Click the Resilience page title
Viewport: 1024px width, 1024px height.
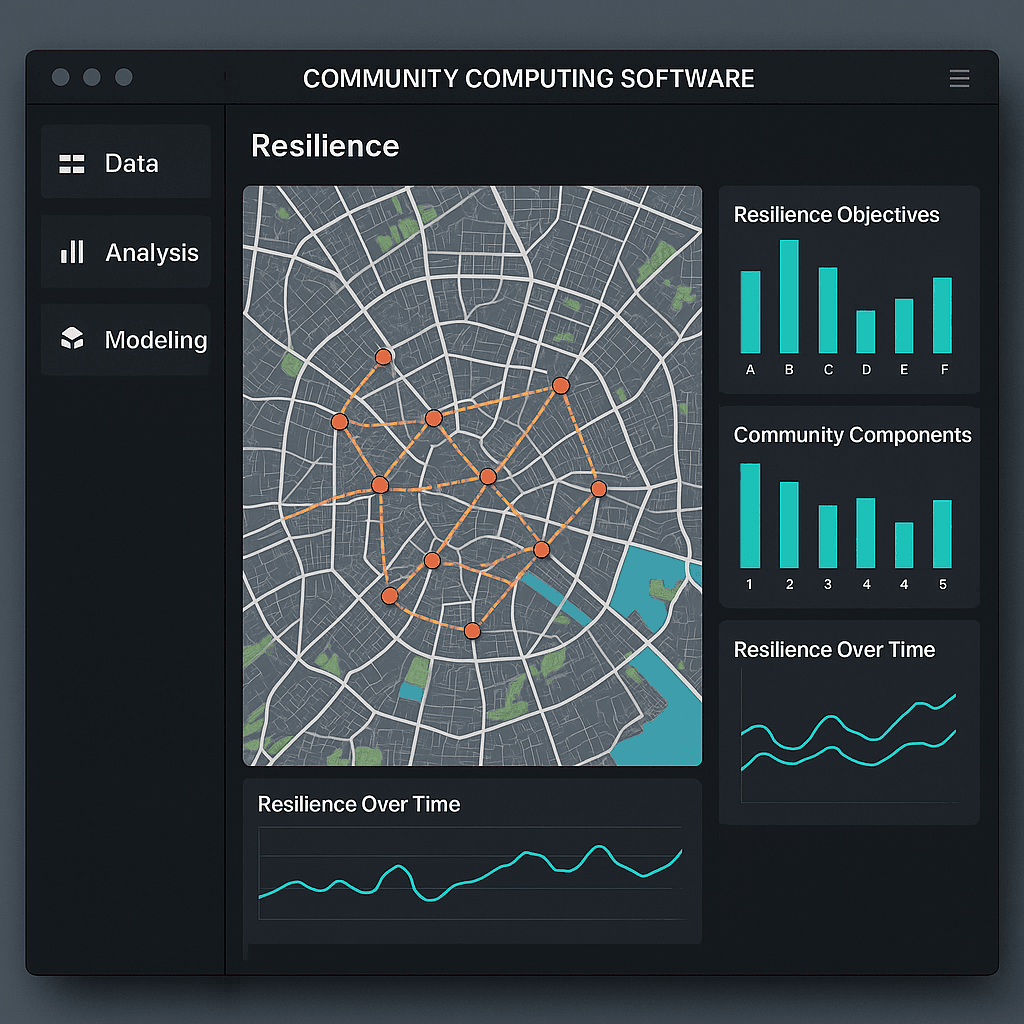[324, 146]
